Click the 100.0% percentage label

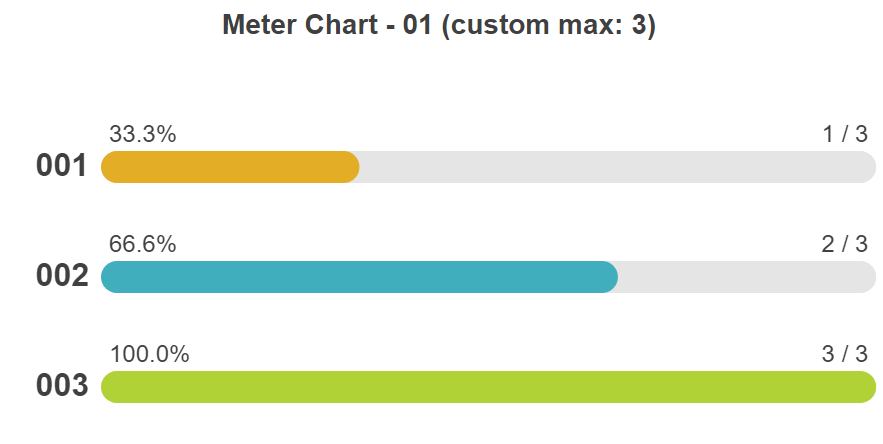tap(149, 354)
